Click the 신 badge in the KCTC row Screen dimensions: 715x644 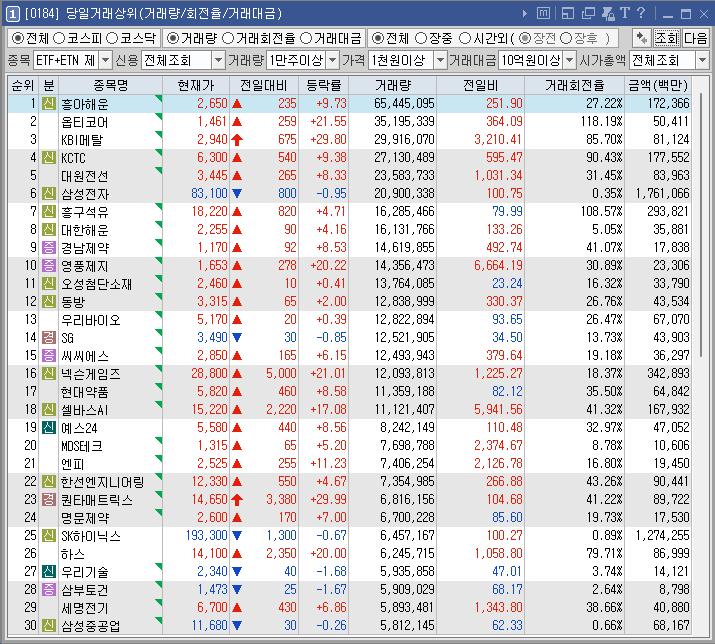click(x=49, y=158)
